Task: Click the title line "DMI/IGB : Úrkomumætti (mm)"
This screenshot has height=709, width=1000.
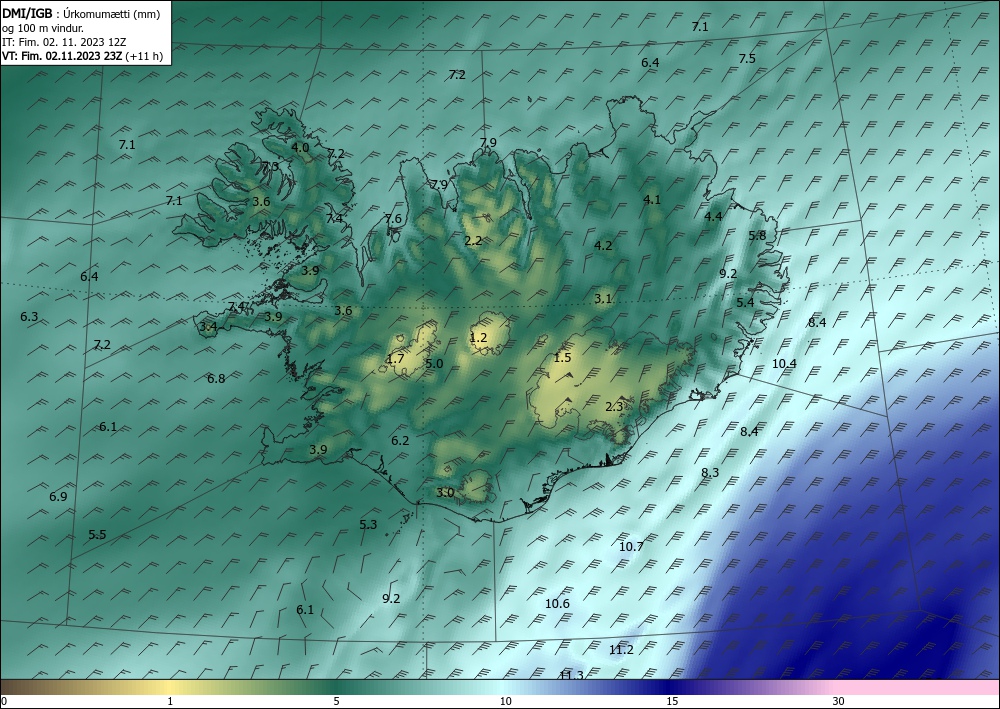Action: coord(81,13)
